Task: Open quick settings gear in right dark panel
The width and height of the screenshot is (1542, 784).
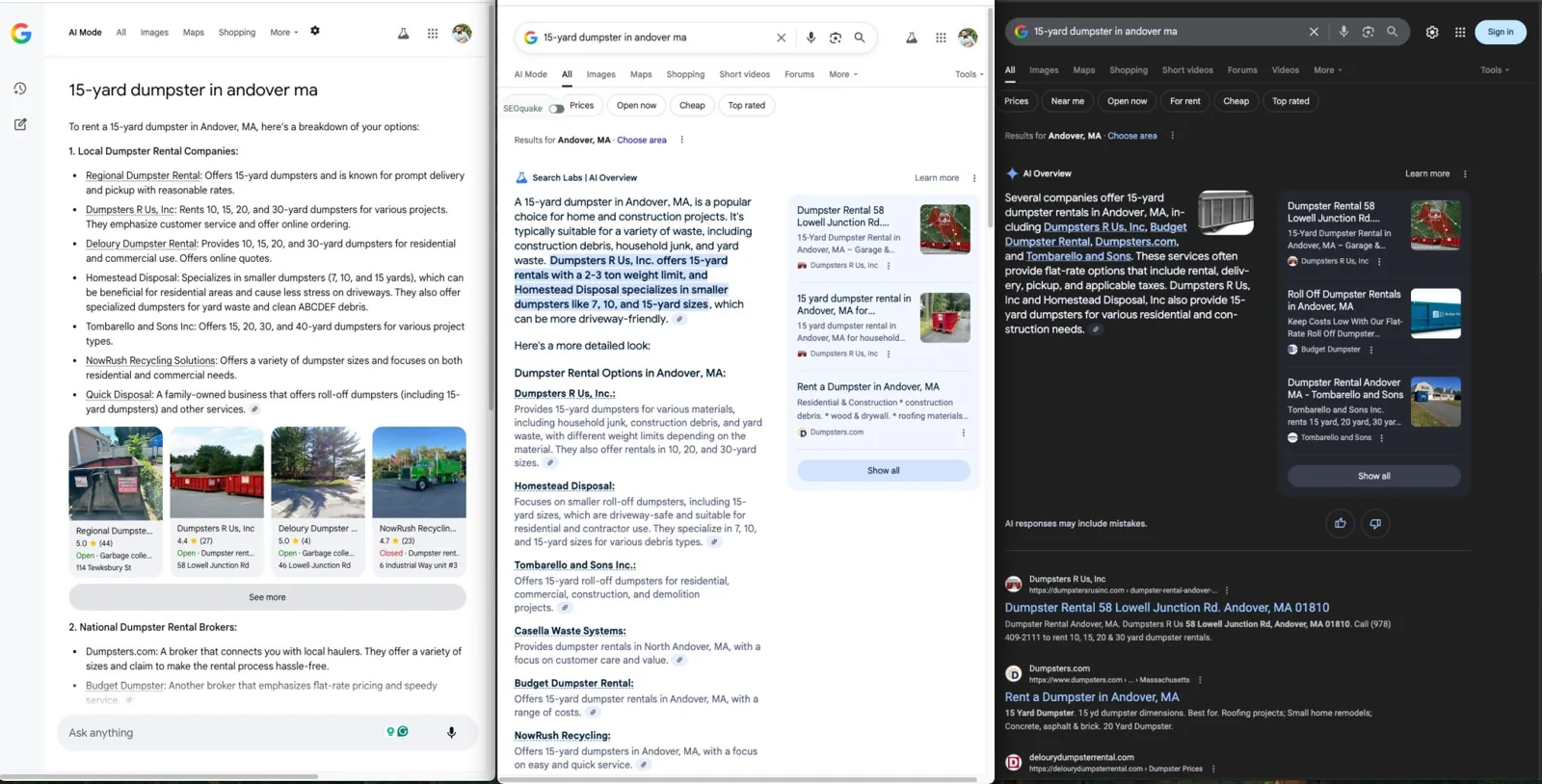Action: pos(1432,32)
